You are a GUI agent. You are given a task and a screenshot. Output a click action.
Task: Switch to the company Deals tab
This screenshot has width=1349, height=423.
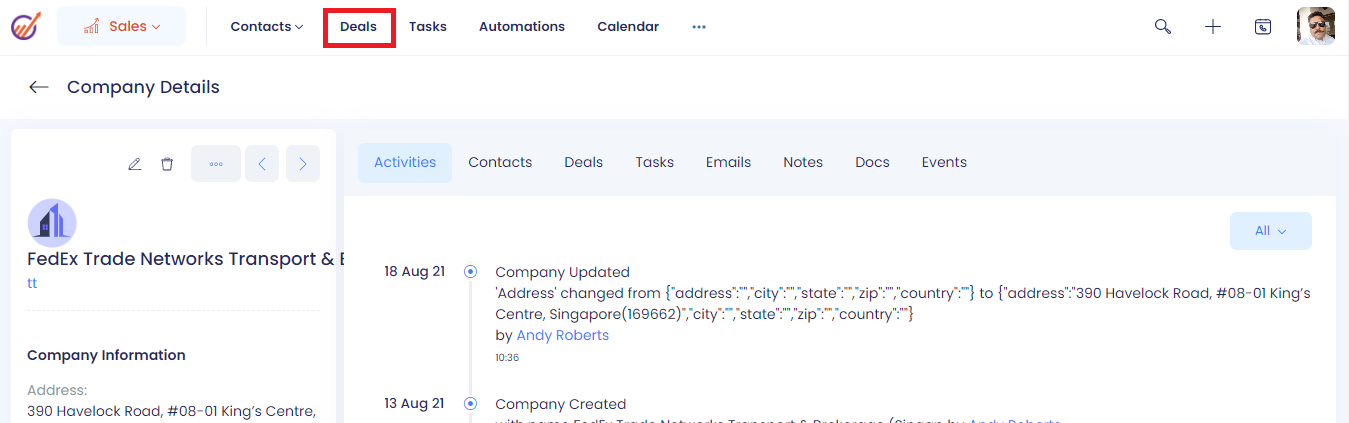tap(584, 162)
